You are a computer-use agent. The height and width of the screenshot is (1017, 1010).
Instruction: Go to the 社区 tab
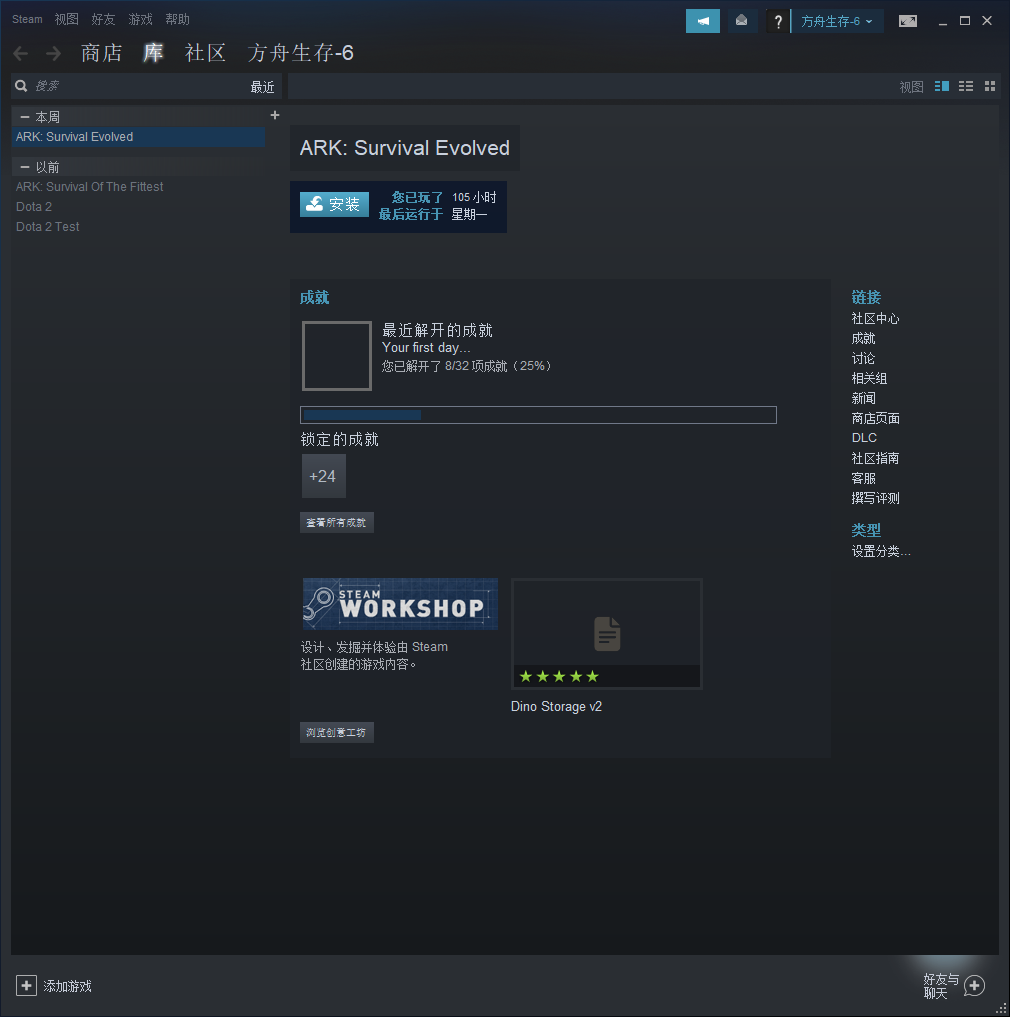205,53
